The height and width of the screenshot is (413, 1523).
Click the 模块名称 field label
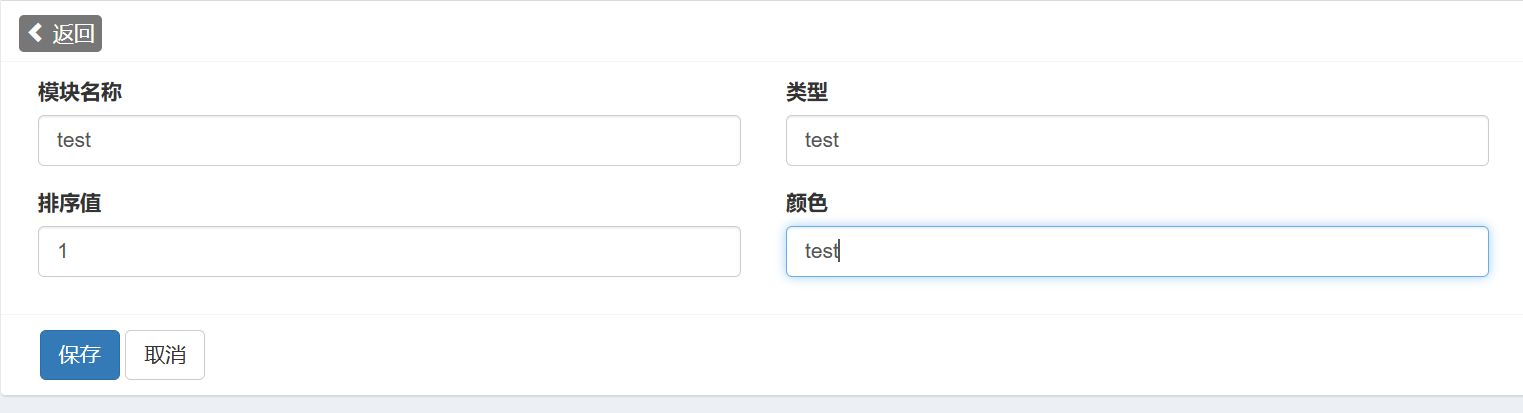click(x=80, y=92)
